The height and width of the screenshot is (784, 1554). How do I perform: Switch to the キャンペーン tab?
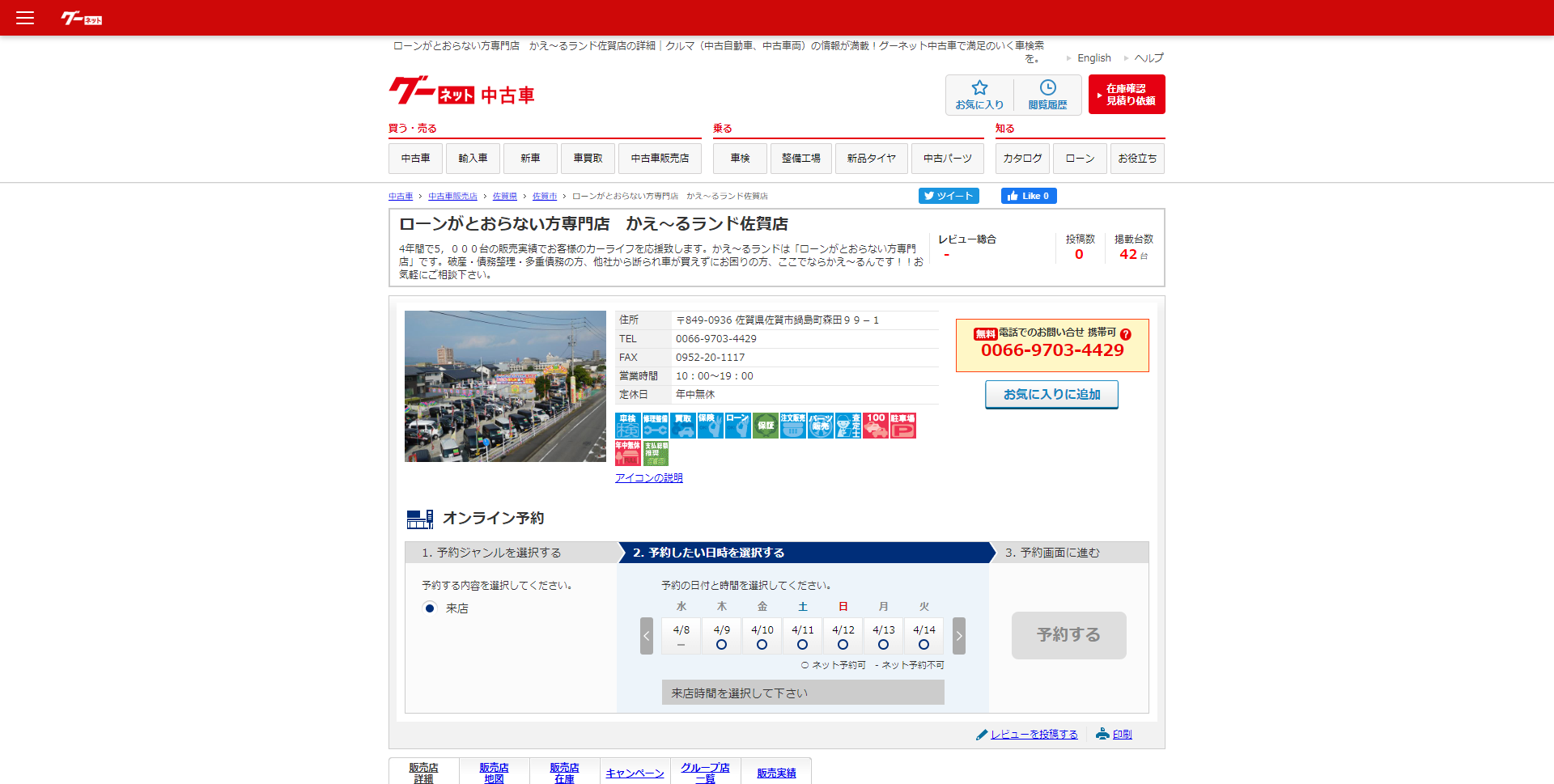point(635,773)
